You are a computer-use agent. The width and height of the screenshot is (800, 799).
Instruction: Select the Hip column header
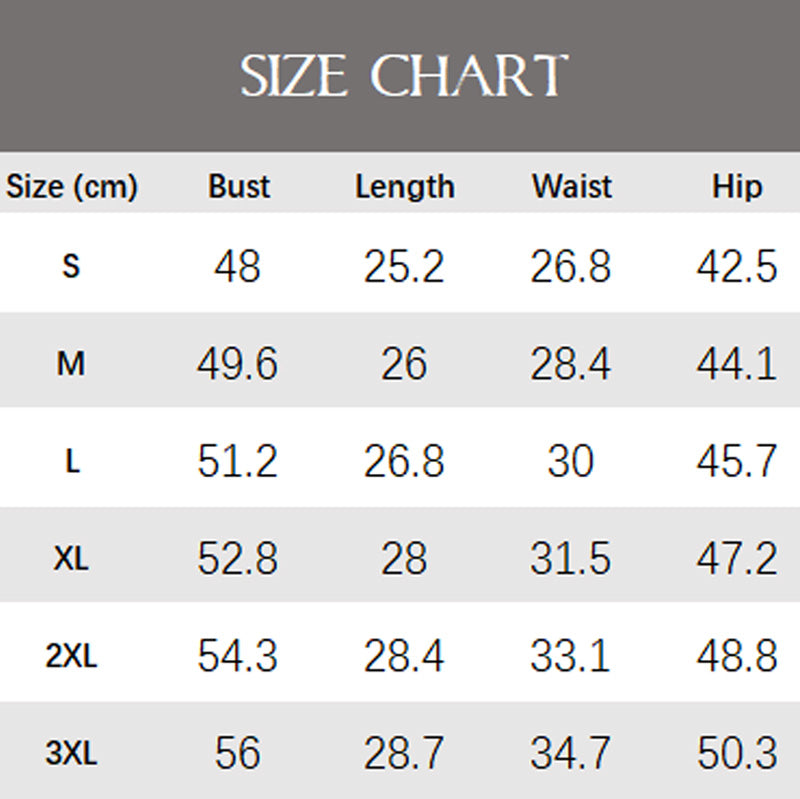click(x=737, y=186)
